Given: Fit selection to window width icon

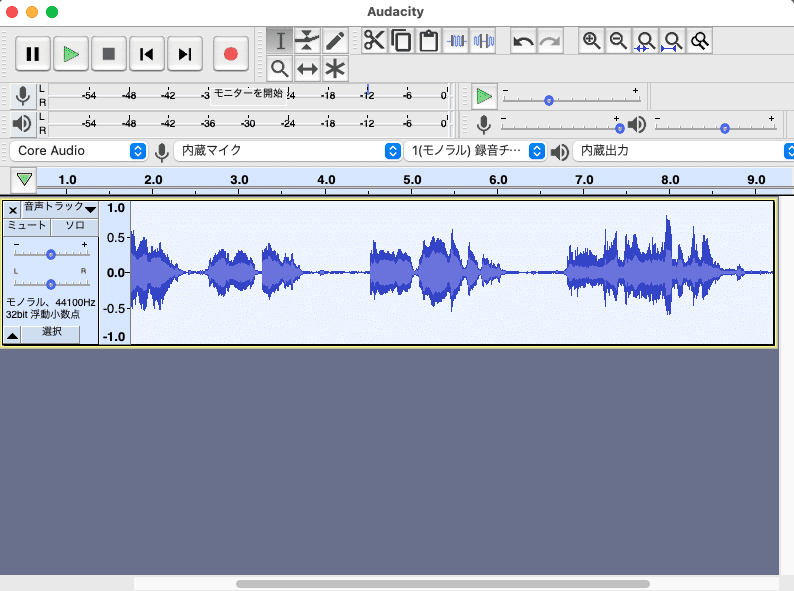Looking at the screenshot, I should pos(645,41).
